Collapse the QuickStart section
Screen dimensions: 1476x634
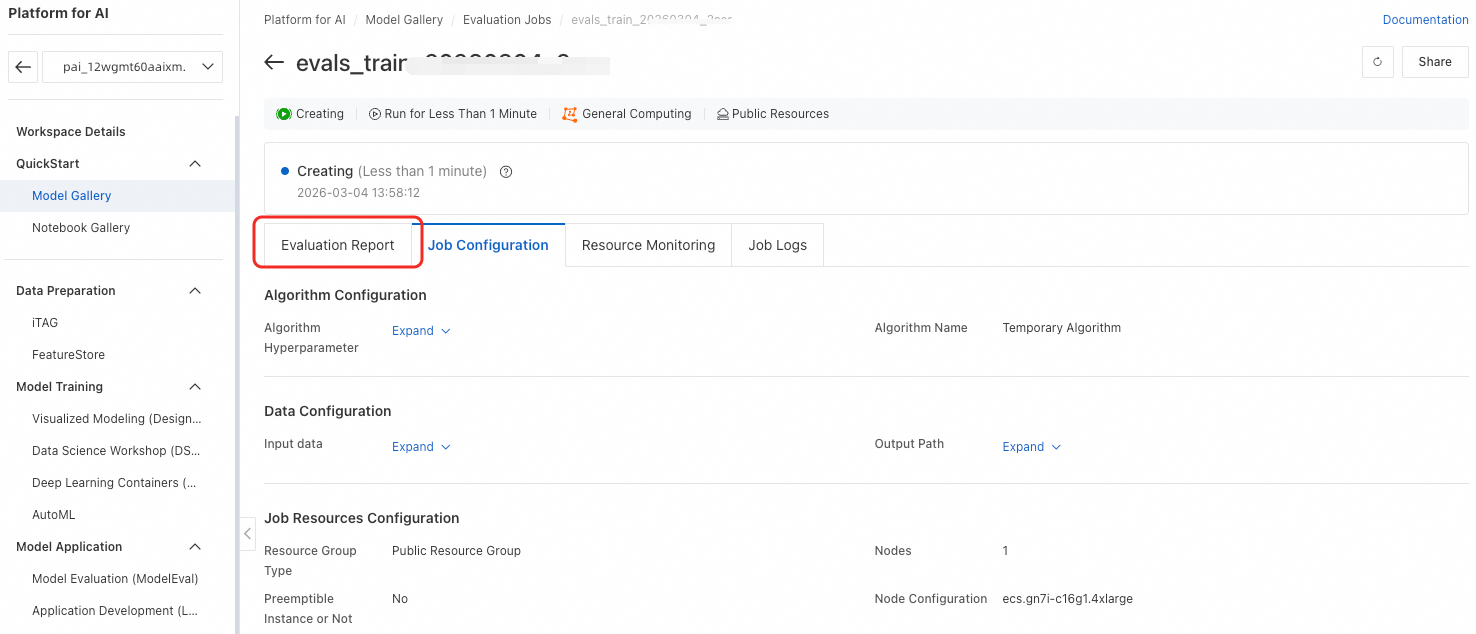click(195, 164)
